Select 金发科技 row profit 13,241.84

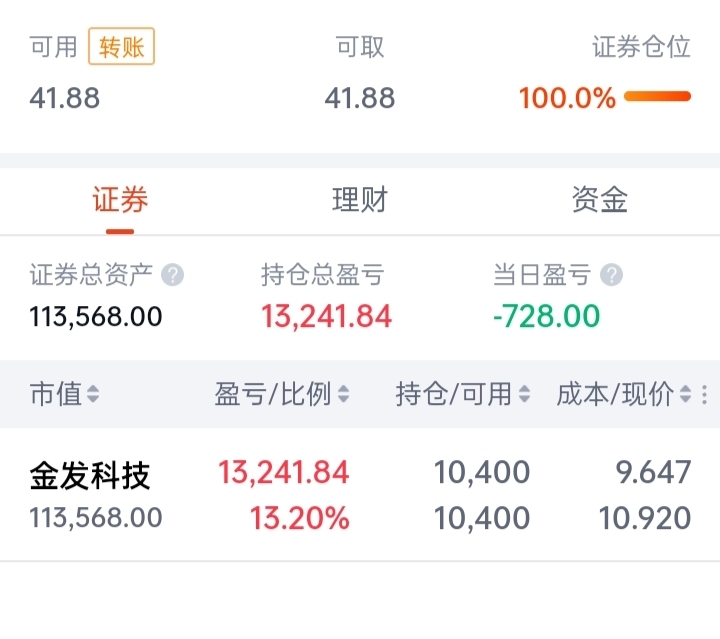284,472
